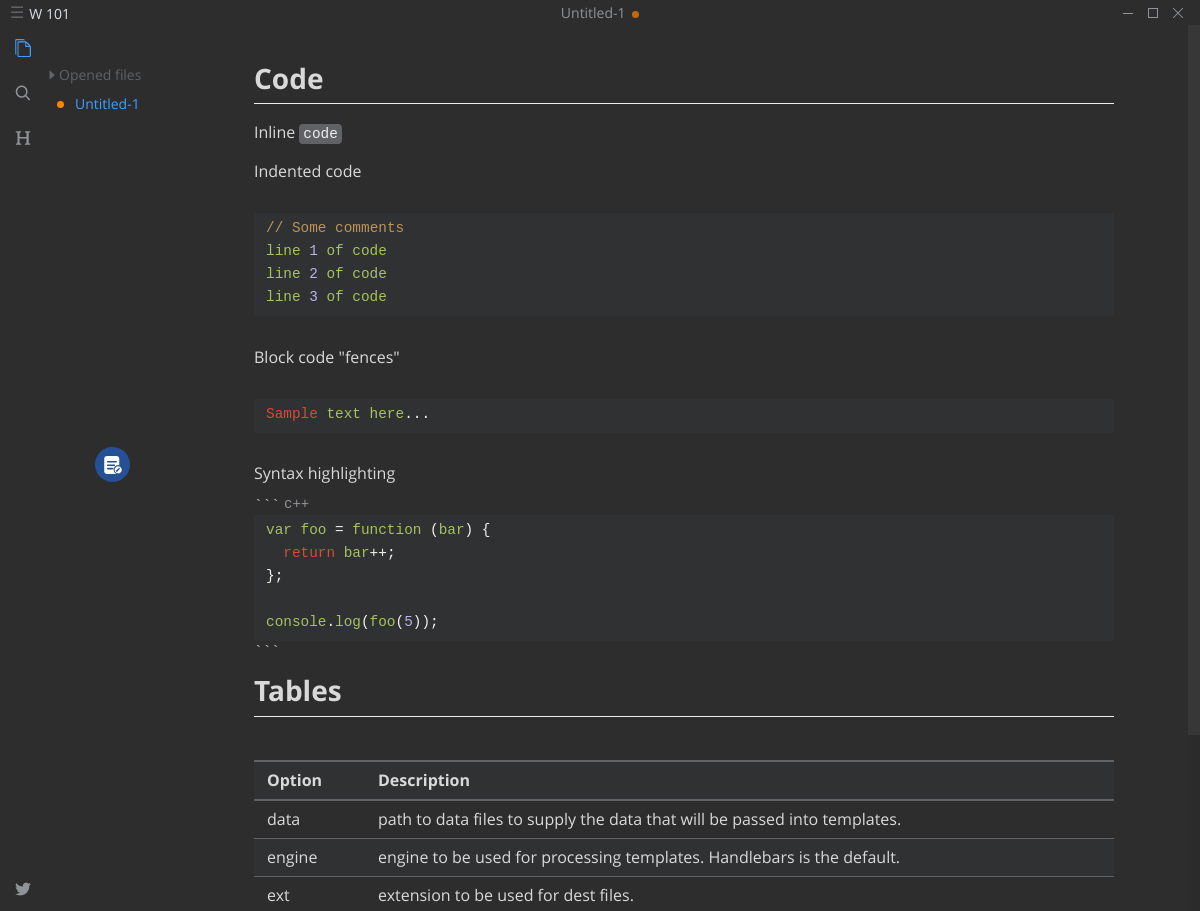Viewport: 1200px width, 911px height.
Task: Click the "console.log(foo(5));" code line
Action: 352,622
